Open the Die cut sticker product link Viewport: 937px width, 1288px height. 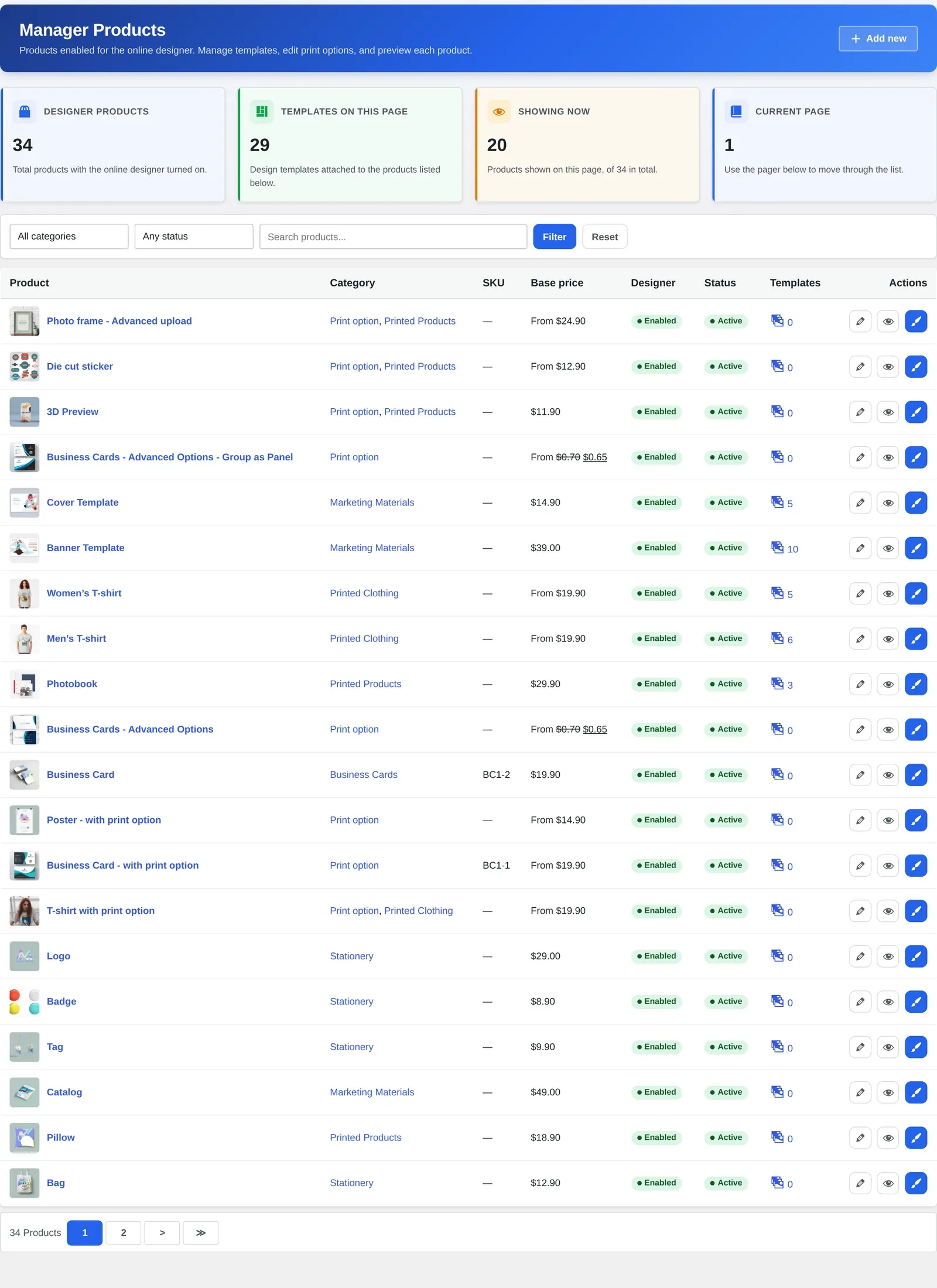80,366
